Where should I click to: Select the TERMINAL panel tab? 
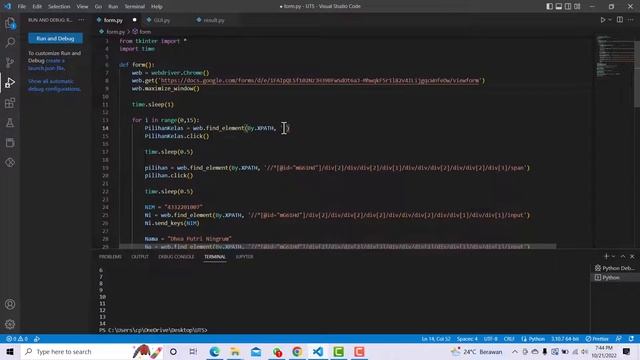click(x=215, y=257)
